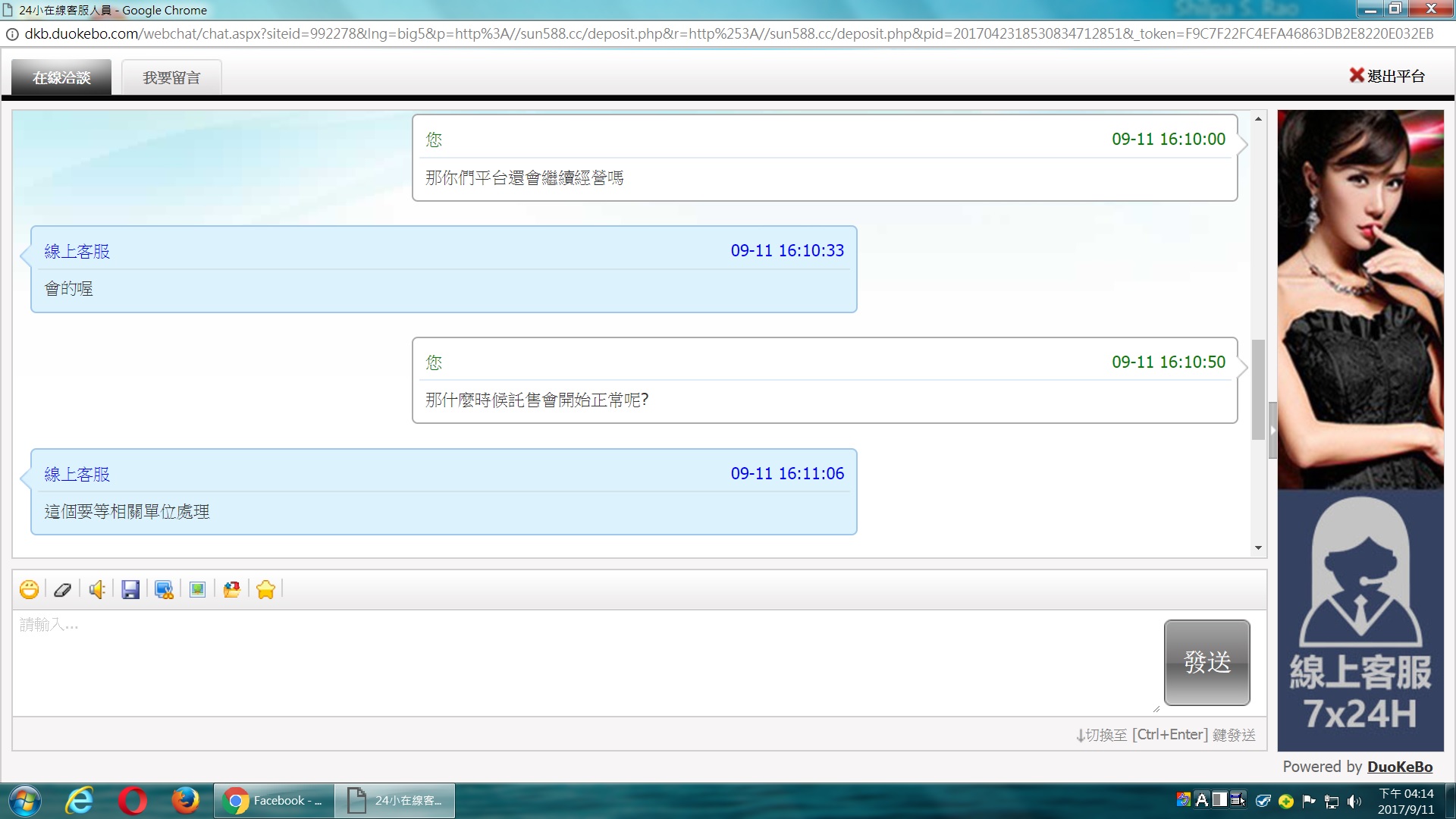Open the emoji smiley picker

pyautogui.click(x=29, y=589)
